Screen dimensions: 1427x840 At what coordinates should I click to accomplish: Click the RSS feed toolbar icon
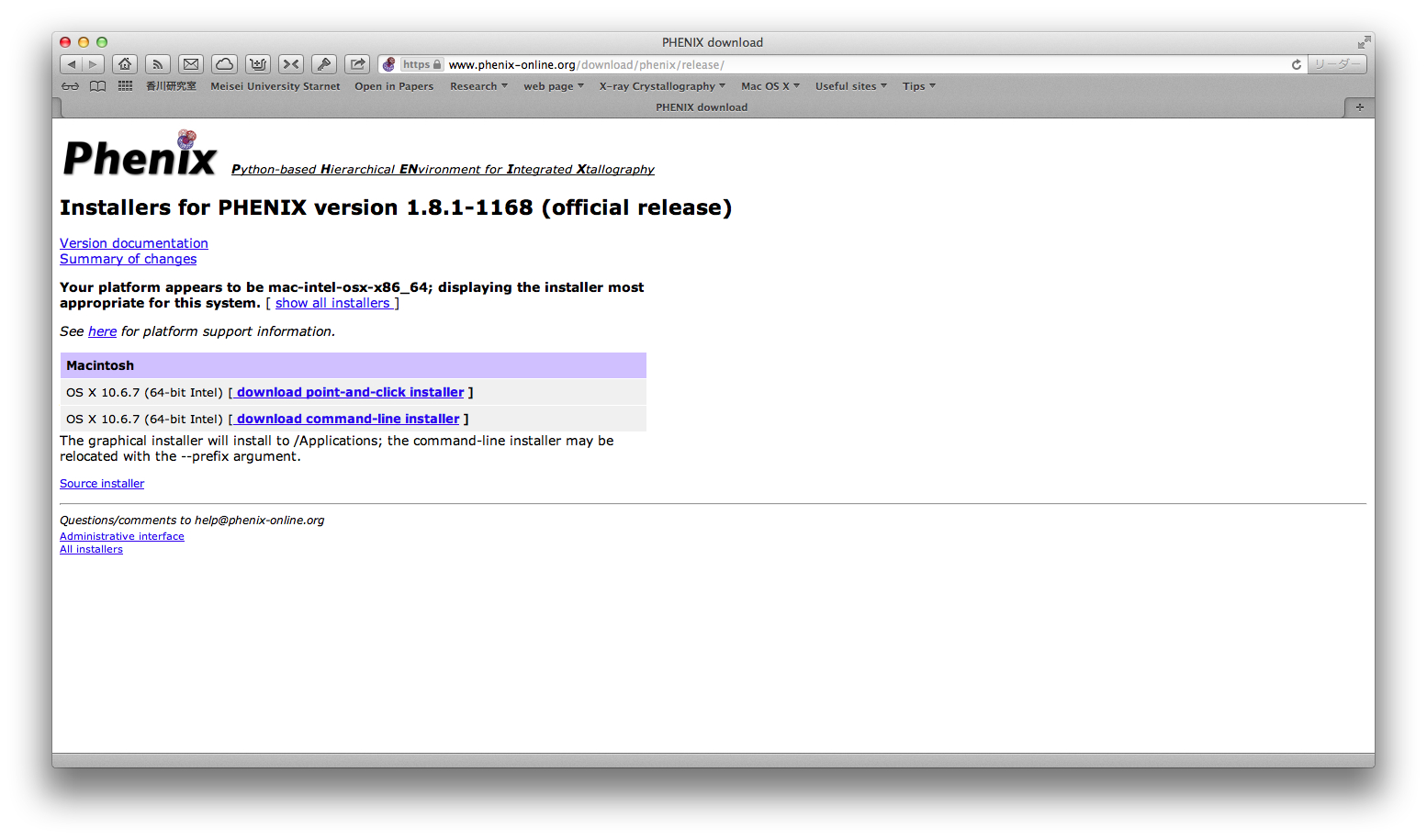(x=158, y=64)
